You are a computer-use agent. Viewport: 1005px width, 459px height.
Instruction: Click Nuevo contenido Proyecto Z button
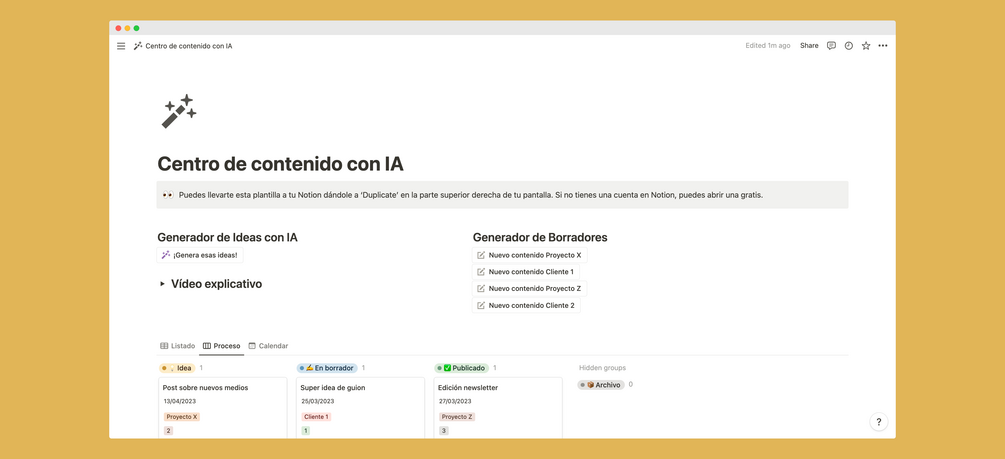(x=529, y=288)
